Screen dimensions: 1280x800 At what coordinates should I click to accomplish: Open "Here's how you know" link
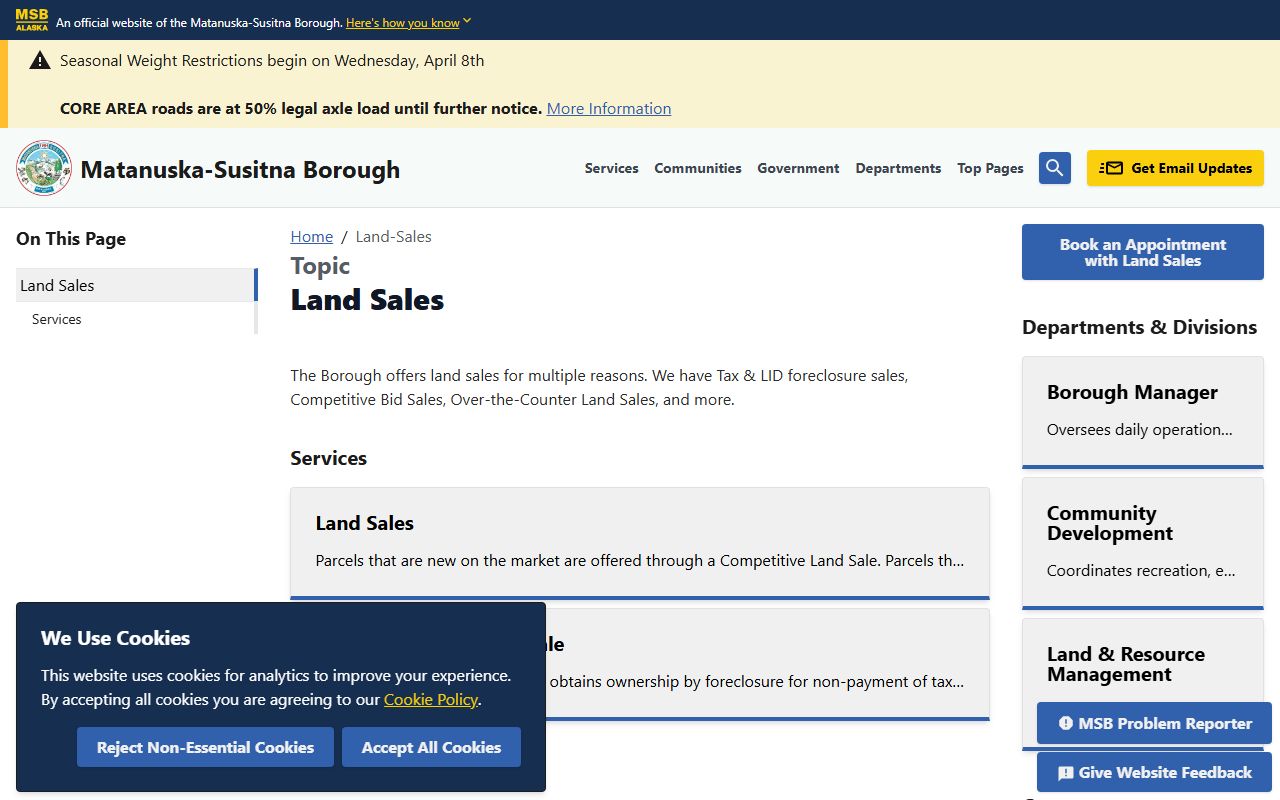(x=403, y=22)
